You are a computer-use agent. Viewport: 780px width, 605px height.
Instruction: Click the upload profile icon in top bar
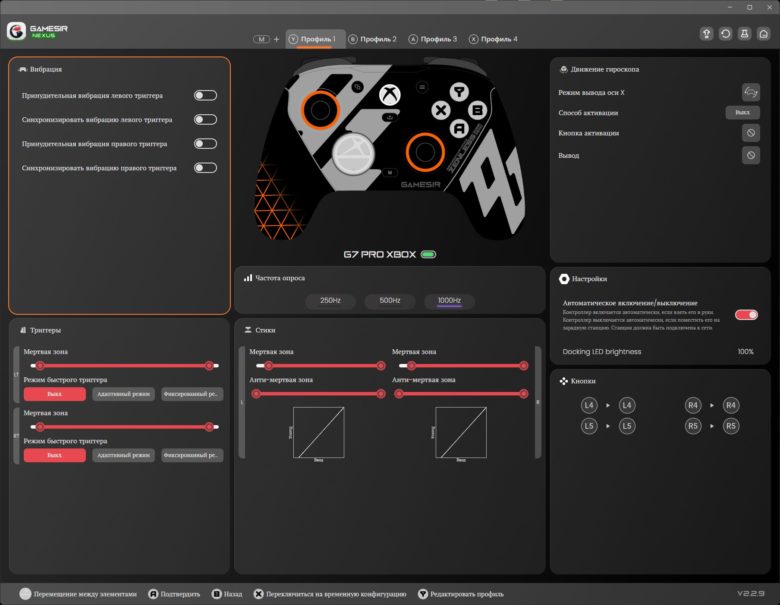[x=706, y=34]
